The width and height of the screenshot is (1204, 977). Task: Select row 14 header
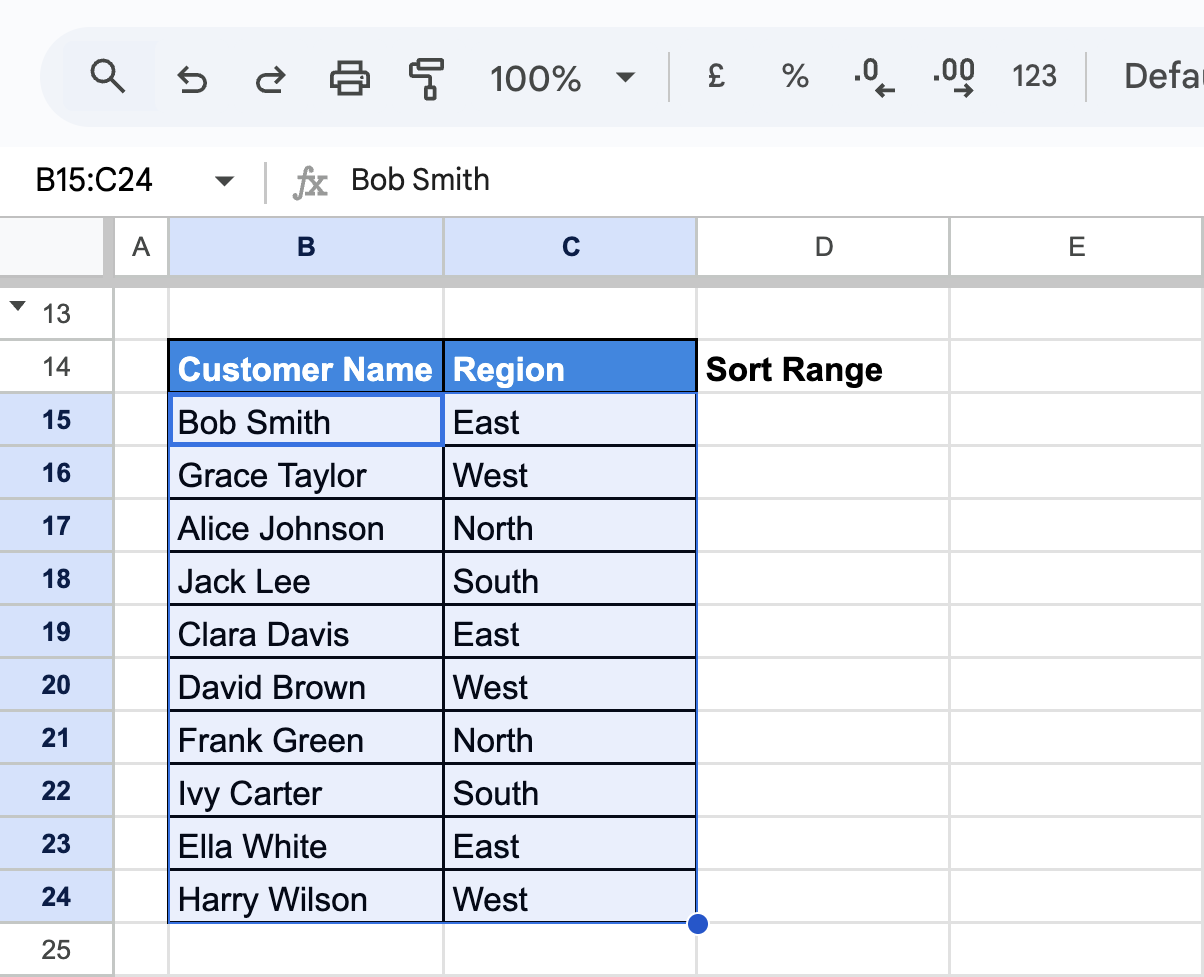(x=57, y=367)
